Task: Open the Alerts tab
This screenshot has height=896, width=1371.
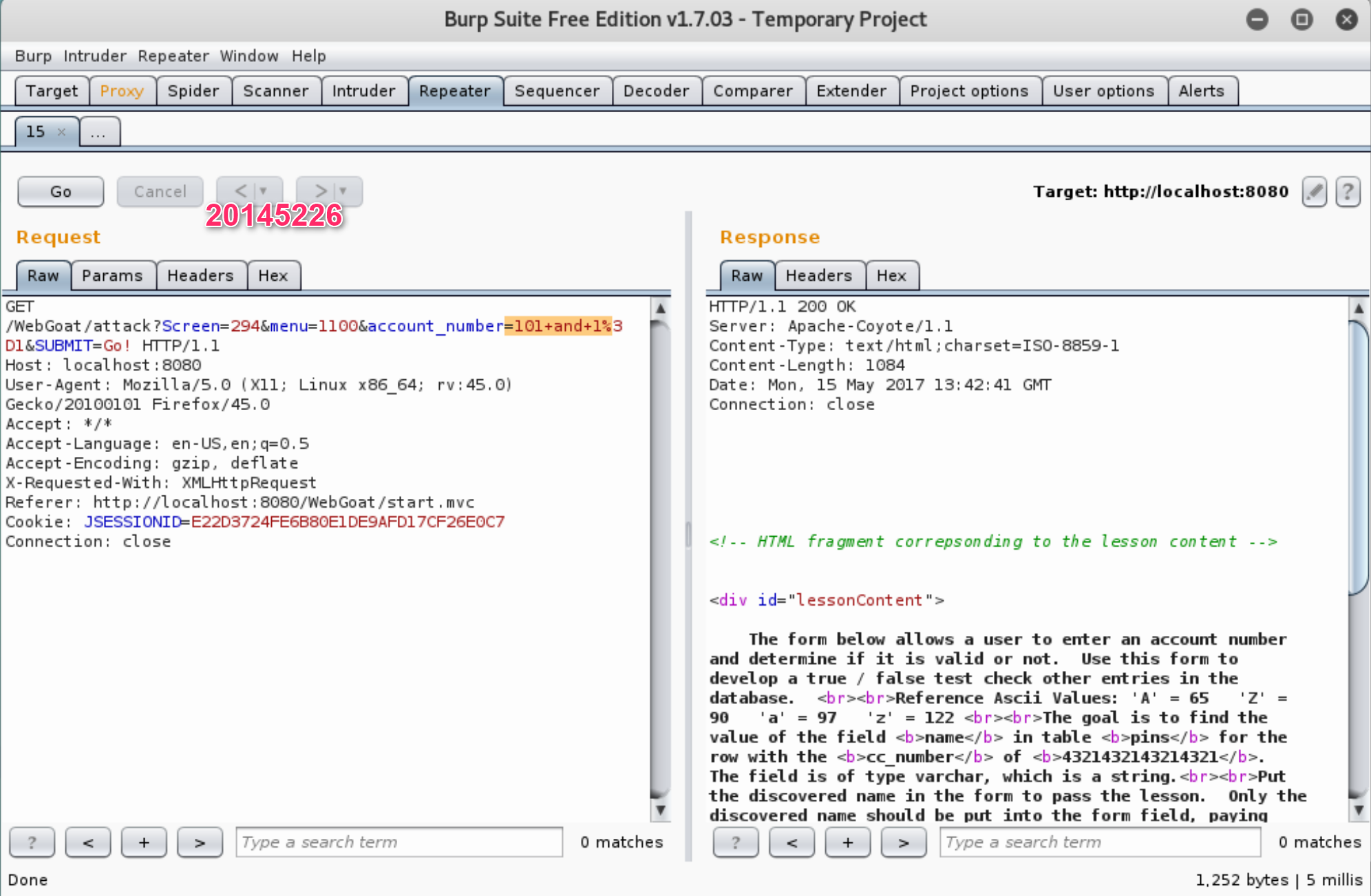Action: [1202, 91]
